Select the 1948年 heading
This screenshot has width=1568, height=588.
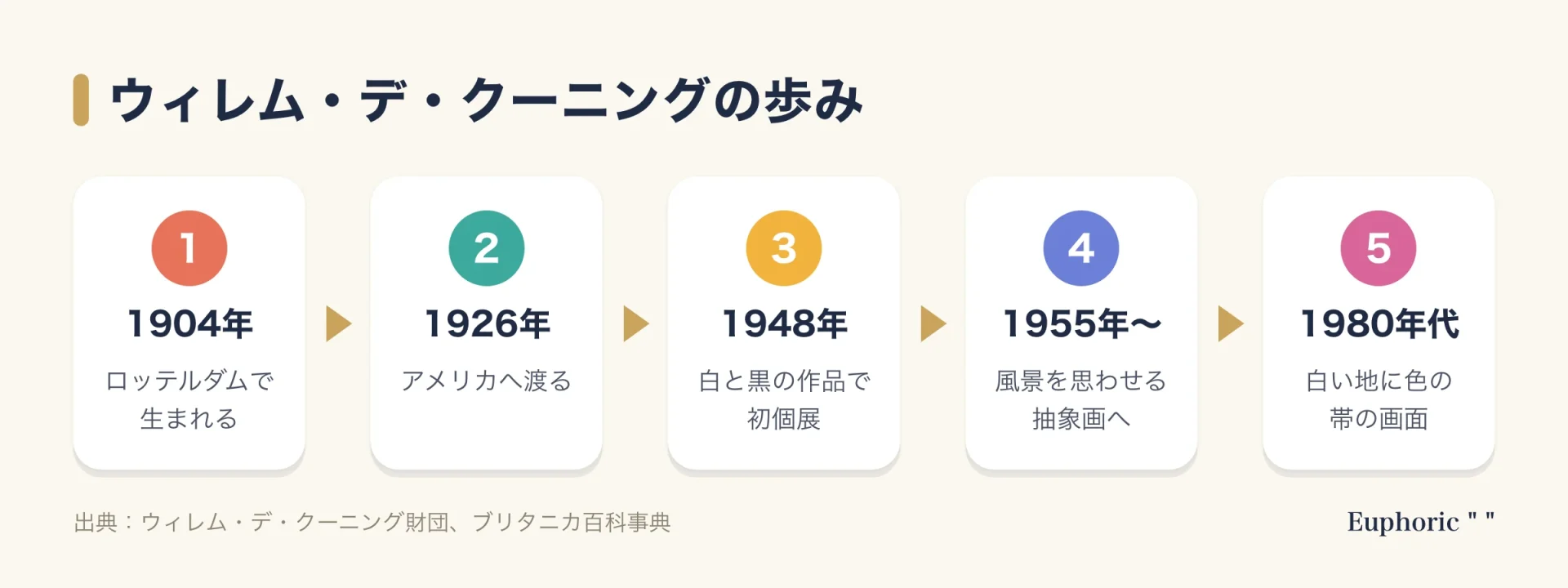click(x=784, y=323)
